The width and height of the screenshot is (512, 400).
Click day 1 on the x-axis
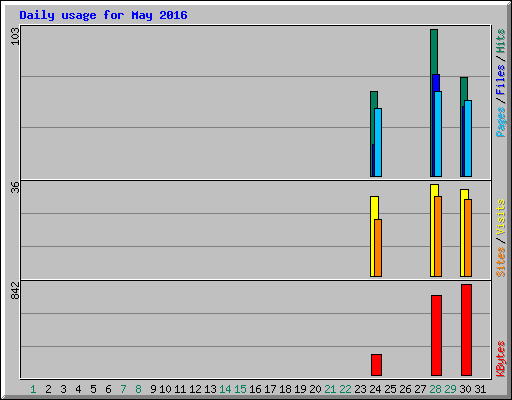click(33, 389)
